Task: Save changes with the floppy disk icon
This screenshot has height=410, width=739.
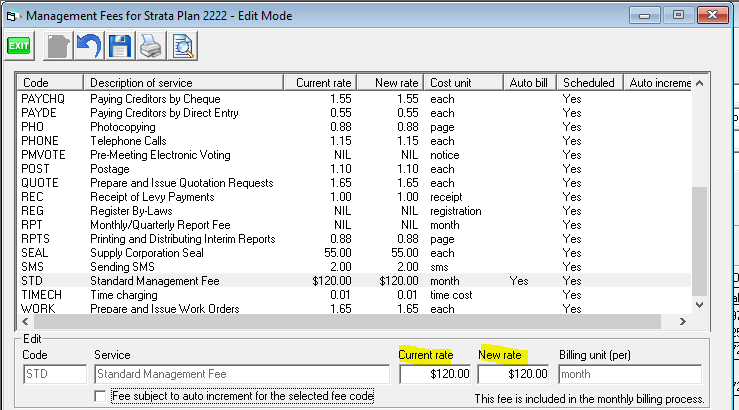Action: pyautogui.click(x=120, y=46)
